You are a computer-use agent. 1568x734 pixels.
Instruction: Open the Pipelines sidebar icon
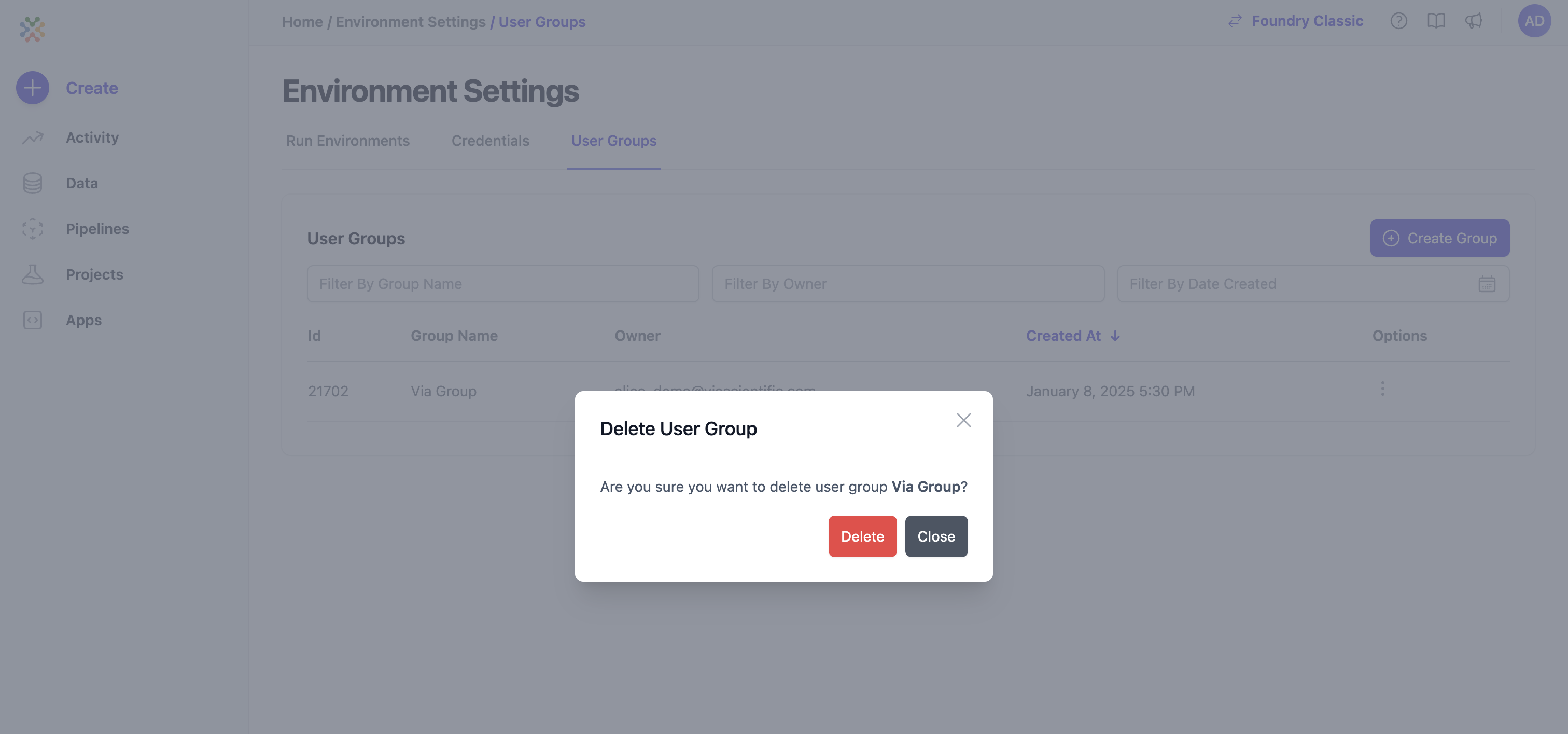[32, 229]
